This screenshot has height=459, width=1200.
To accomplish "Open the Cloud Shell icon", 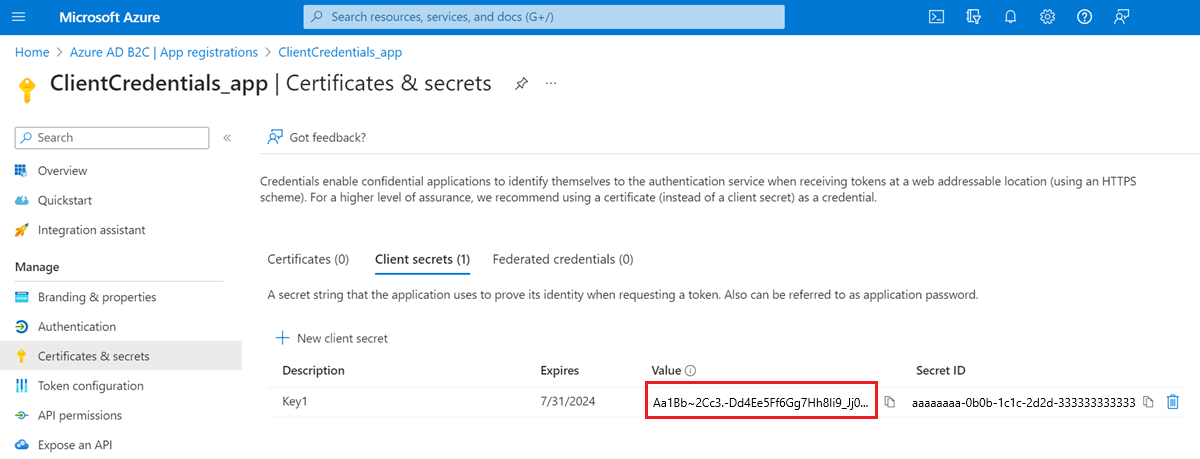I will click(937, 17).
